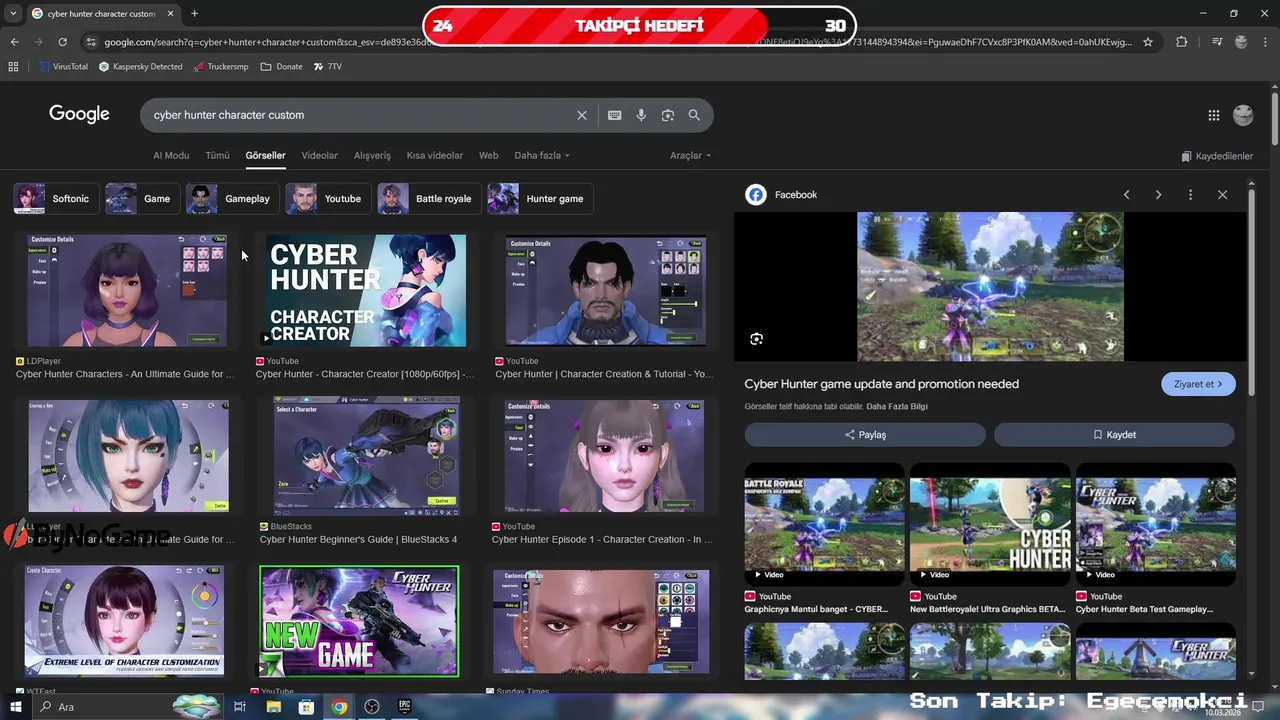
Task: Click the Ziyaret et visit button
Action: pos(1198,384)
